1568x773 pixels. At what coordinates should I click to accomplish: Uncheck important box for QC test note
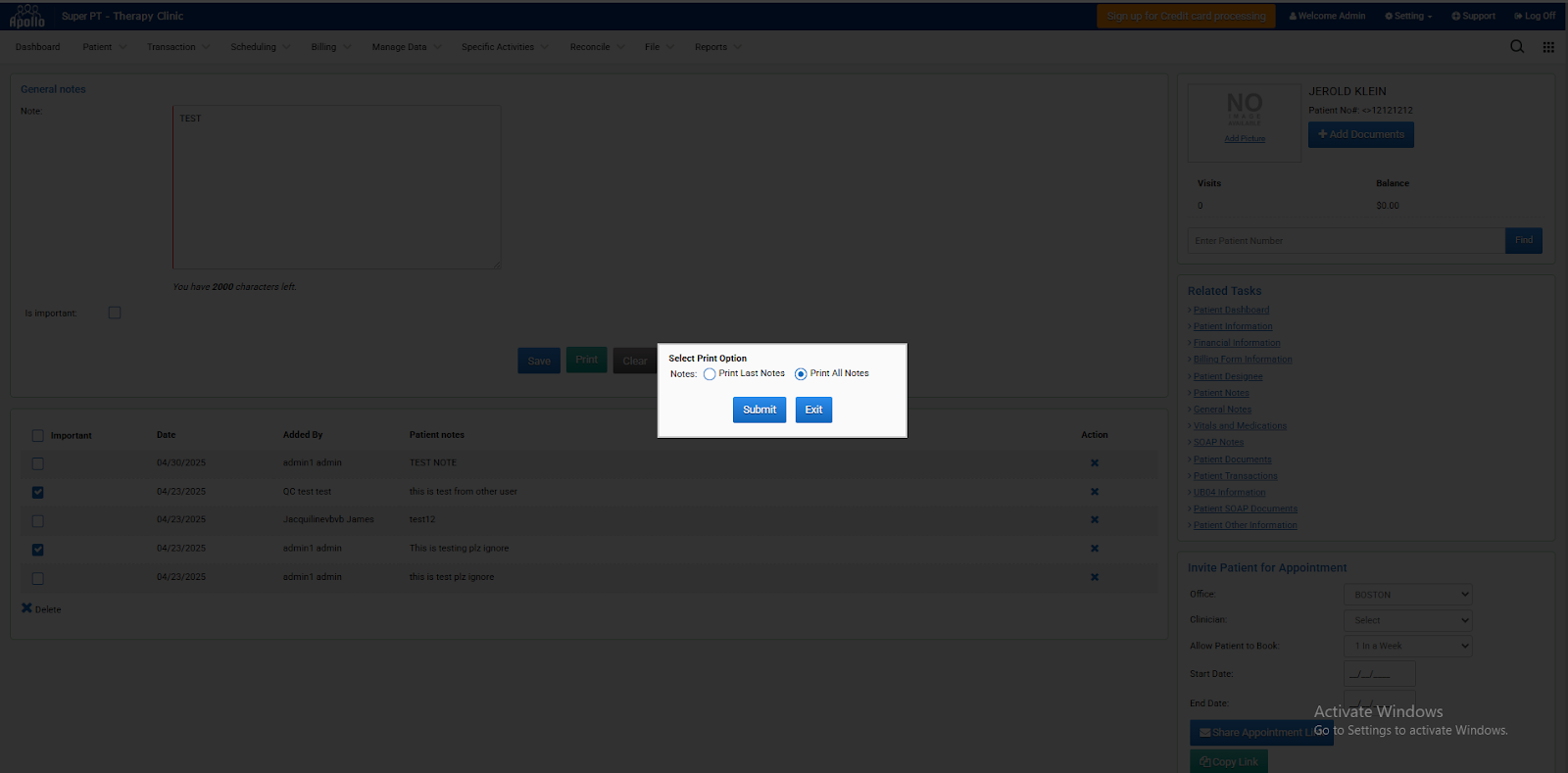(x=38, y=493)
